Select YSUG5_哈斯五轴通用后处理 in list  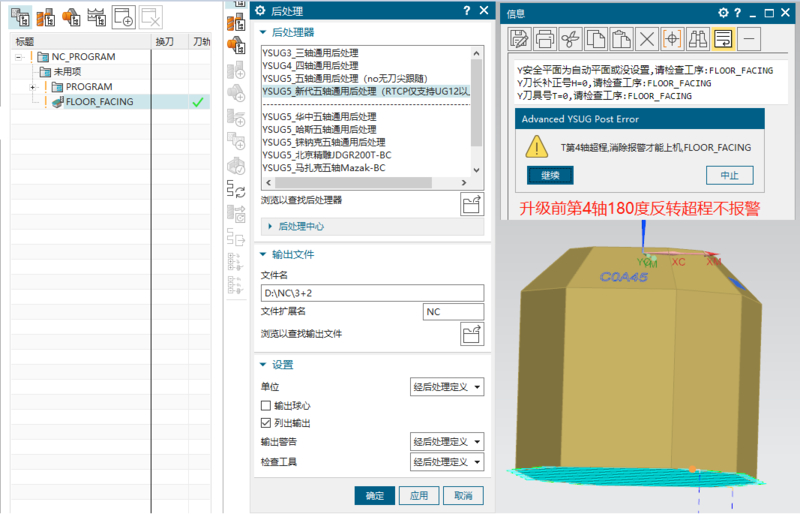pyautogui.click(x=319, y=130)
